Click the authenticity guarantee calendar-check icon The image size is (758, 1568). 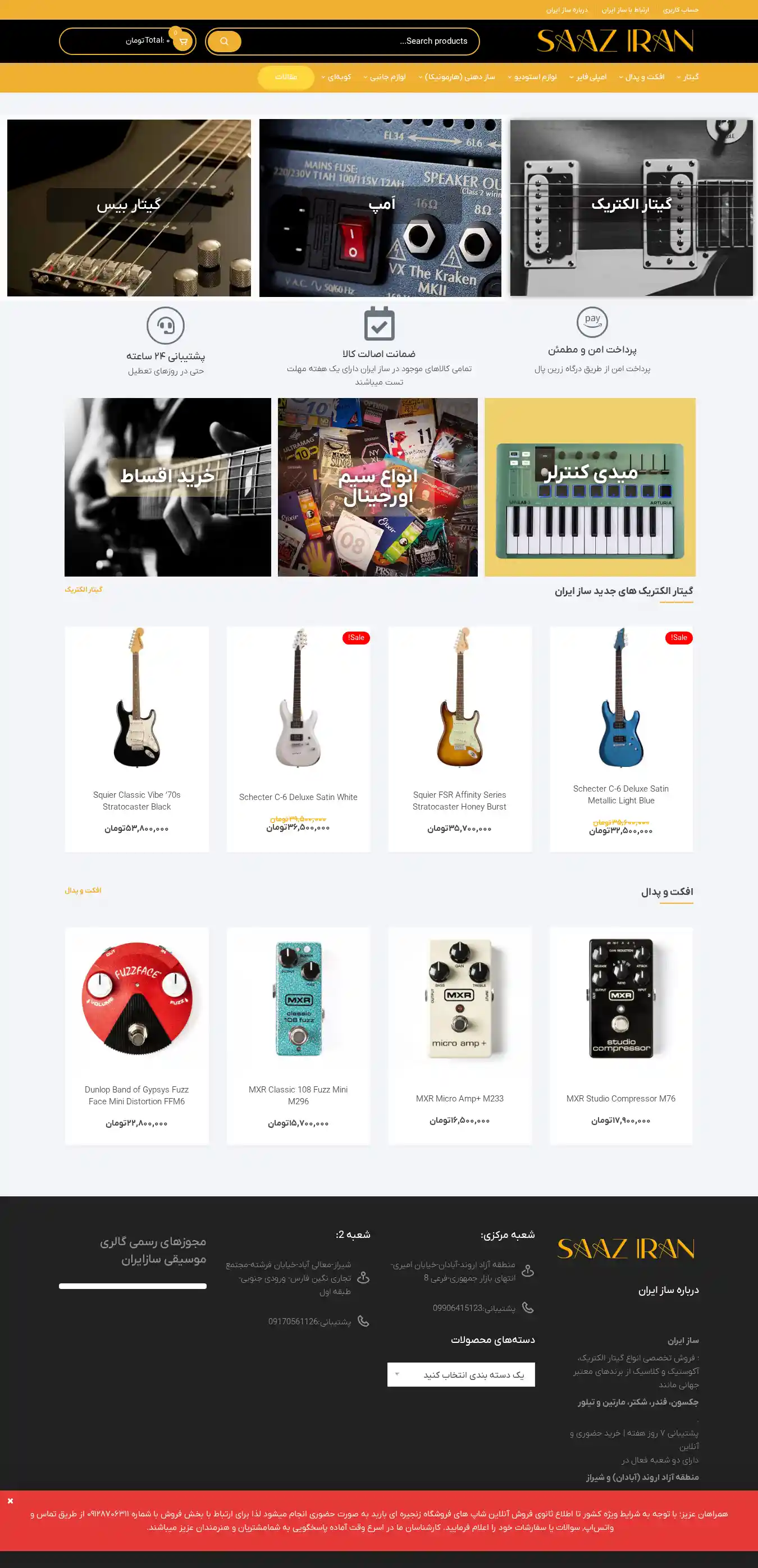(380, 323)
